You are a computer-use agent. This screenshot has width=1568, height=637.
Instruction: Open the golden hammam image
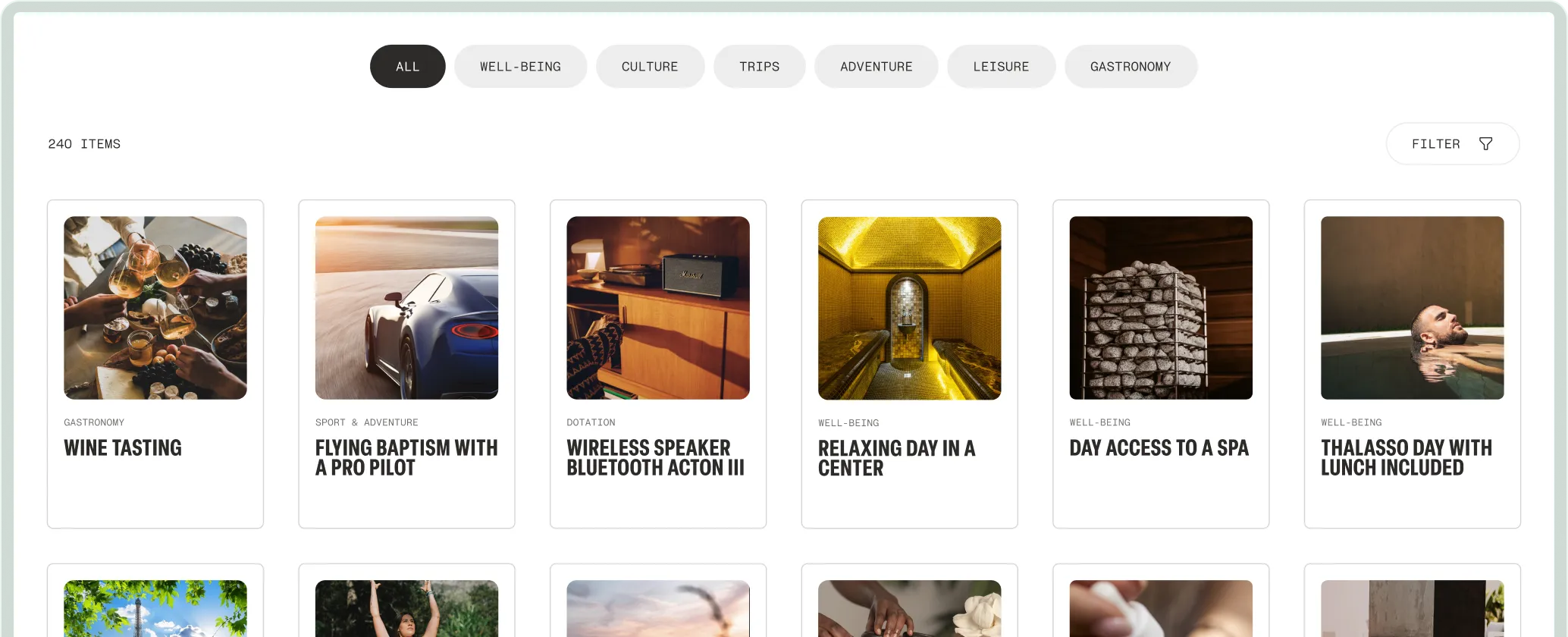click(910, 308)
